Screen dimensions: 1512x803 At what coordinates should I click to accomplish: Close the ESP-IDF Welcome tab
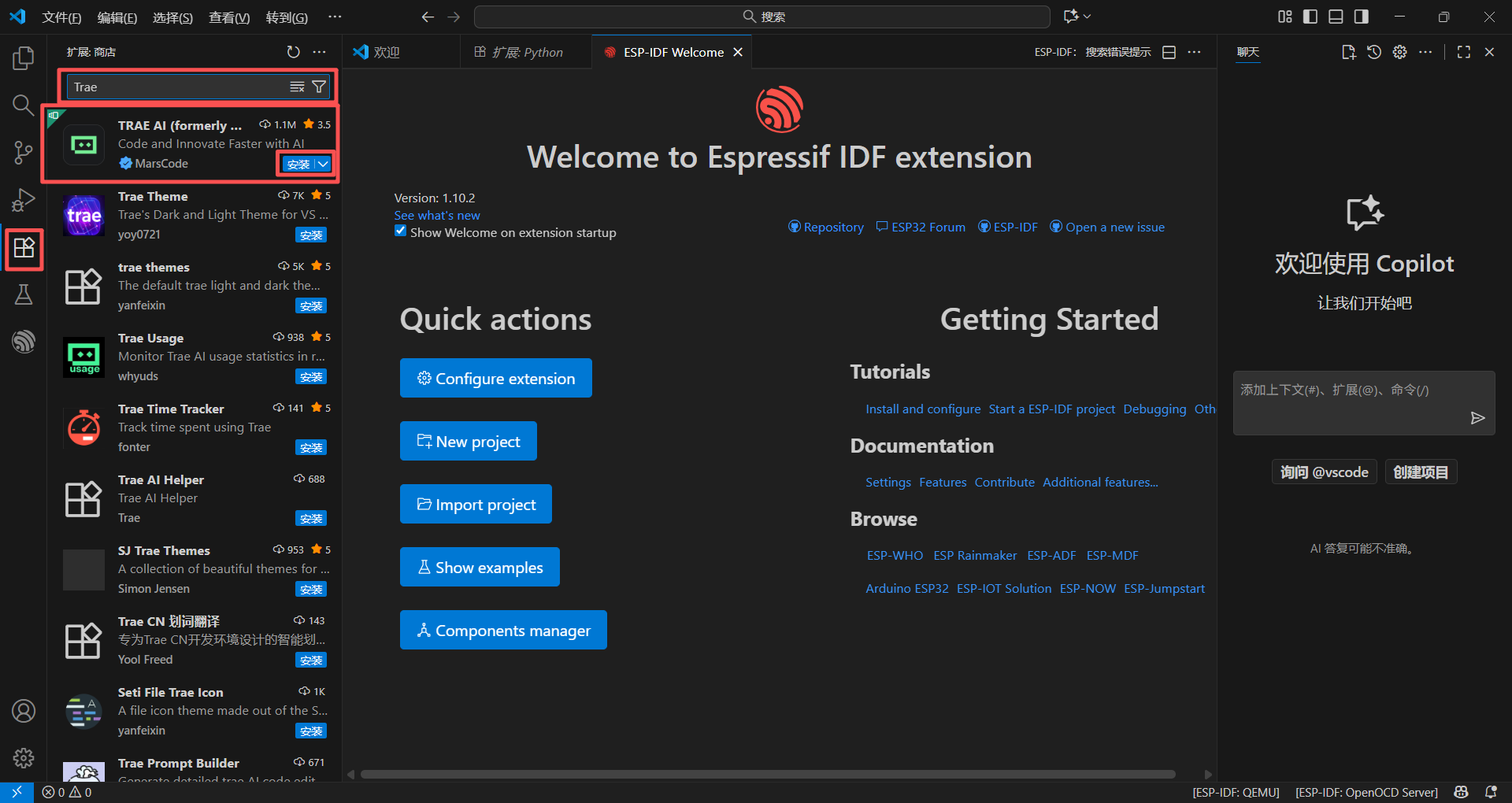738,52
